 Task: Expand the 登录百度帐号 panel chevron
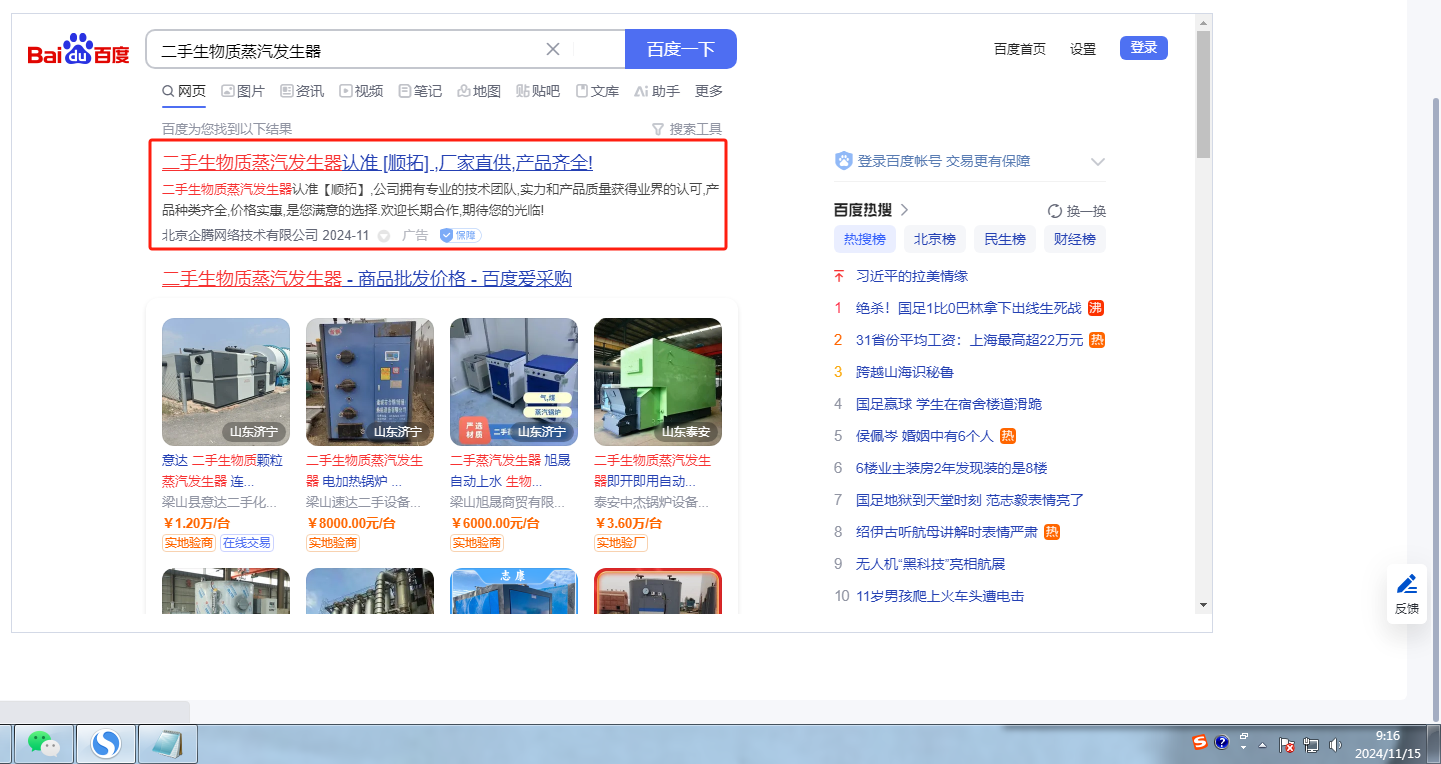1097,162
